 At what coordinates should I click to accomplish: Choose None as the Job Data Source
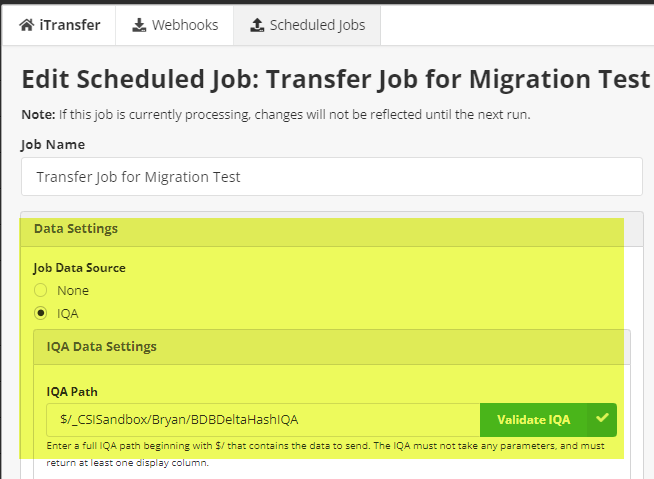click(x=41, y=290)
